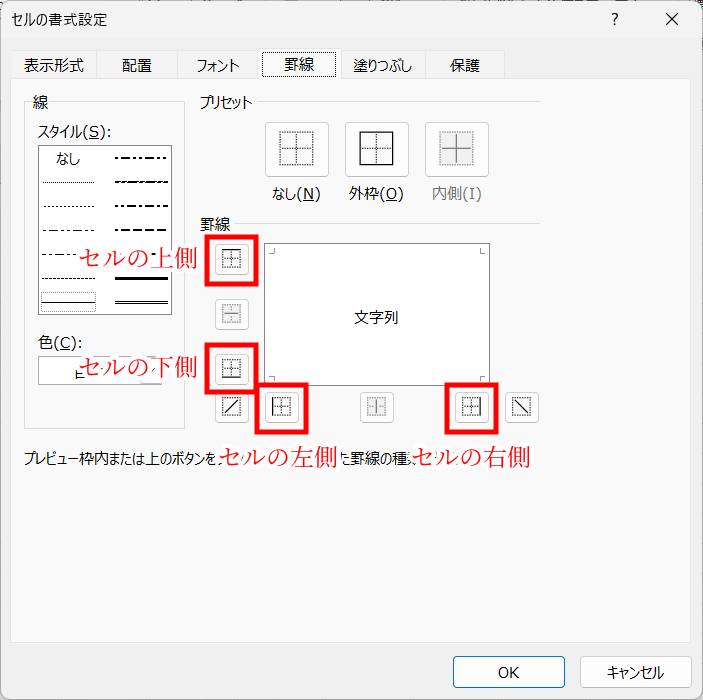The width and height of the screenshot is (703, 700).
Task: Click the OK button
Action: (x=508, y=672)
